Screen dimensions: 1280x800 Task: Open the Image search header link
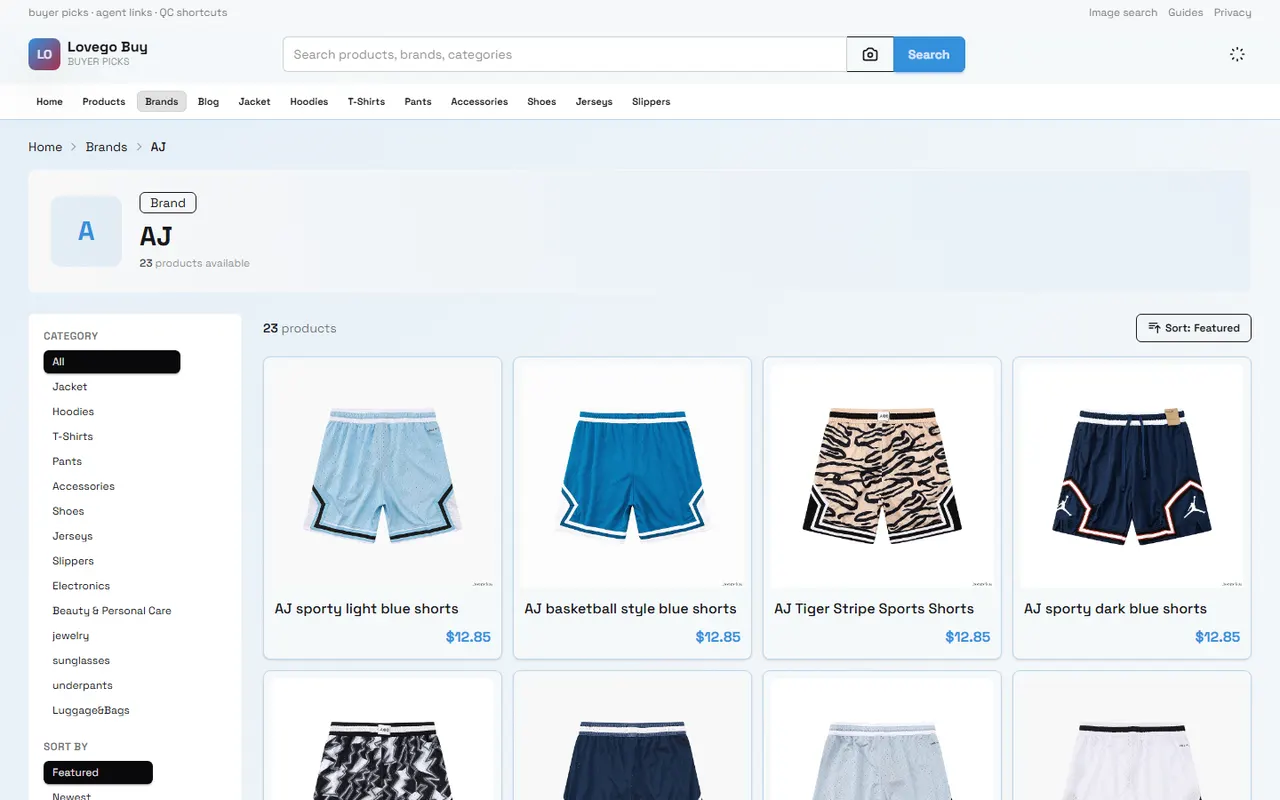1123,13
